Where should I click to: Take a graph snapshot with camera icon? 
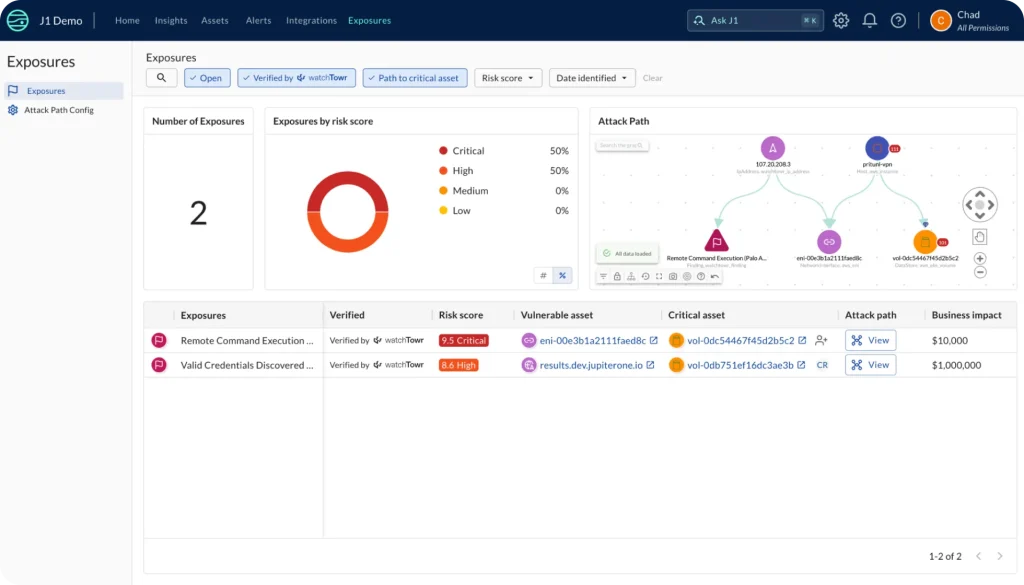[673, 276]
